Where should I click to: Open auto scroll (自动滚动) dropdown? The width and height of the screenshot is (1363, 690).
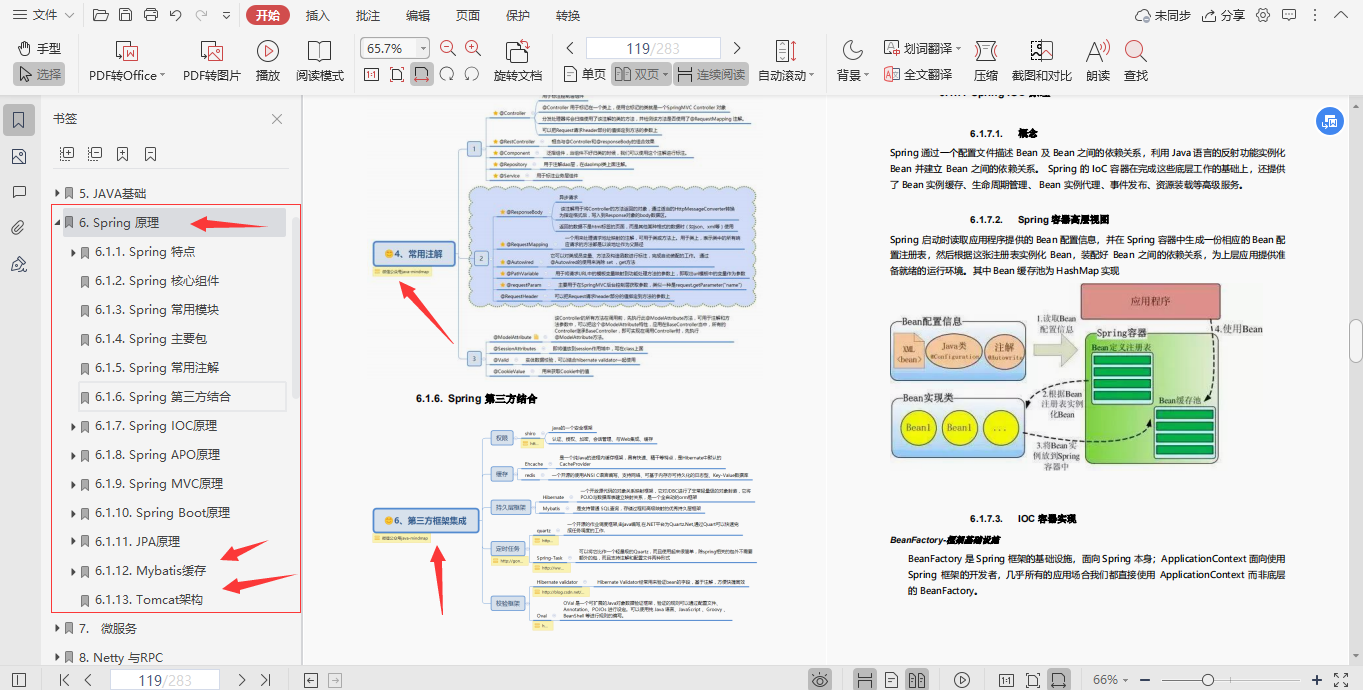click(786, 61)
